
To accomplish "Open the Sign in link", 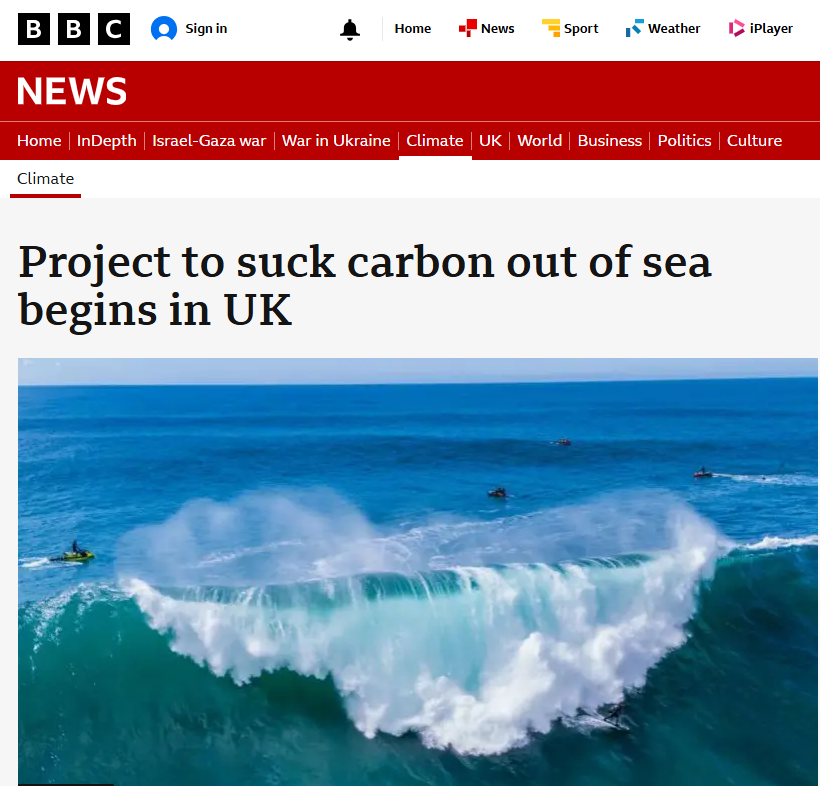I will [x=206, y=28].
